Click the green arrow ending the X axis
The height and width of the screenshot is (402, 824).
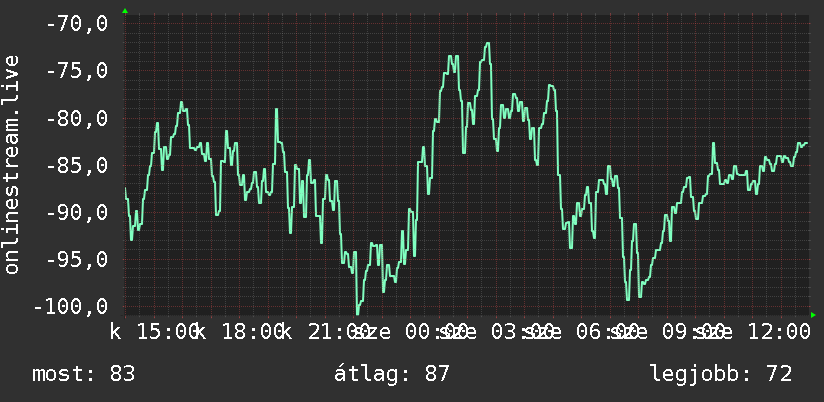click(x=813, y=315)
